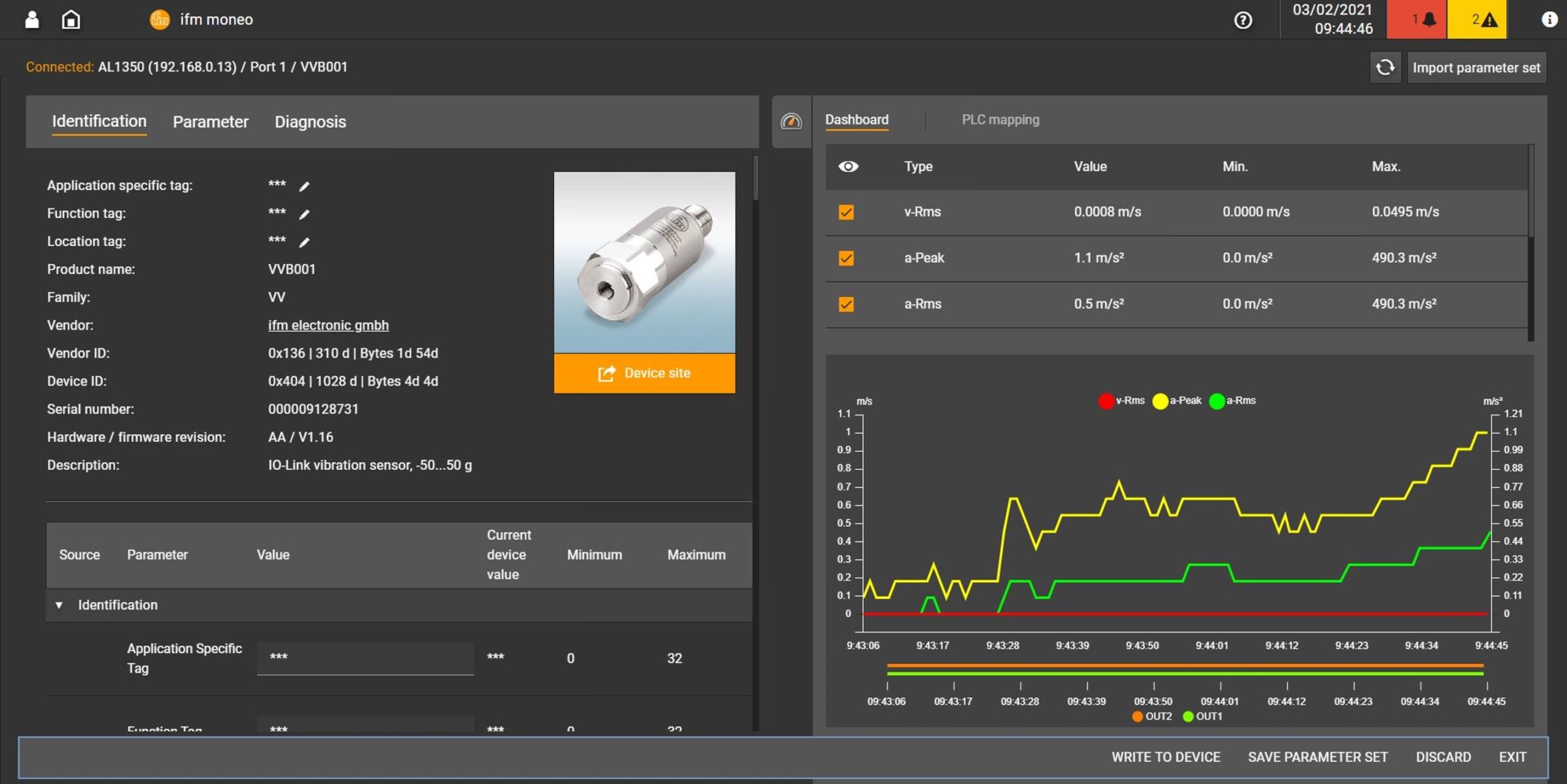This screenshot has height=784, width=1567.
Task: Uncheck the a-Peak checkbox
Action: 846,258
